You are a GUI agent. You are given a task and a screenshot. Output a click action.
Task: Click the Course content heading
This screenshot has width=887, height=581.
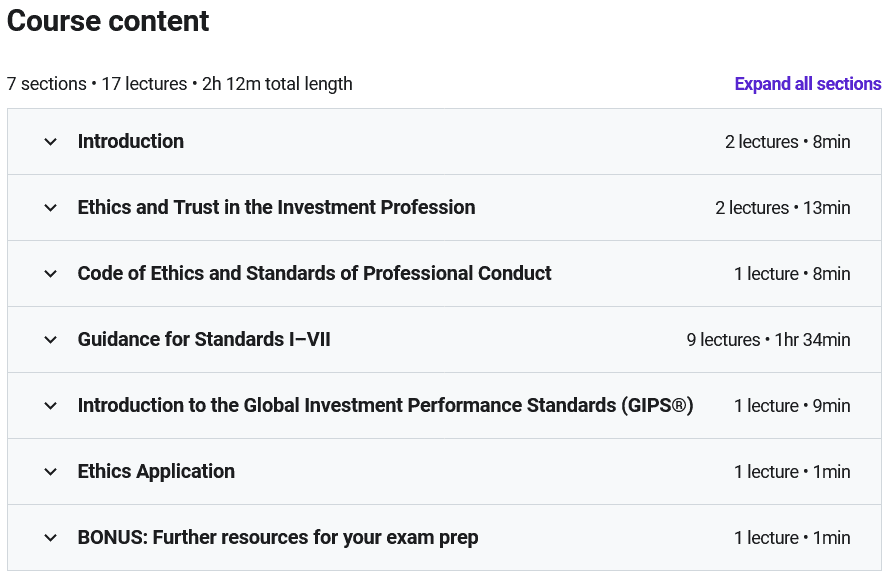(108, 21)
